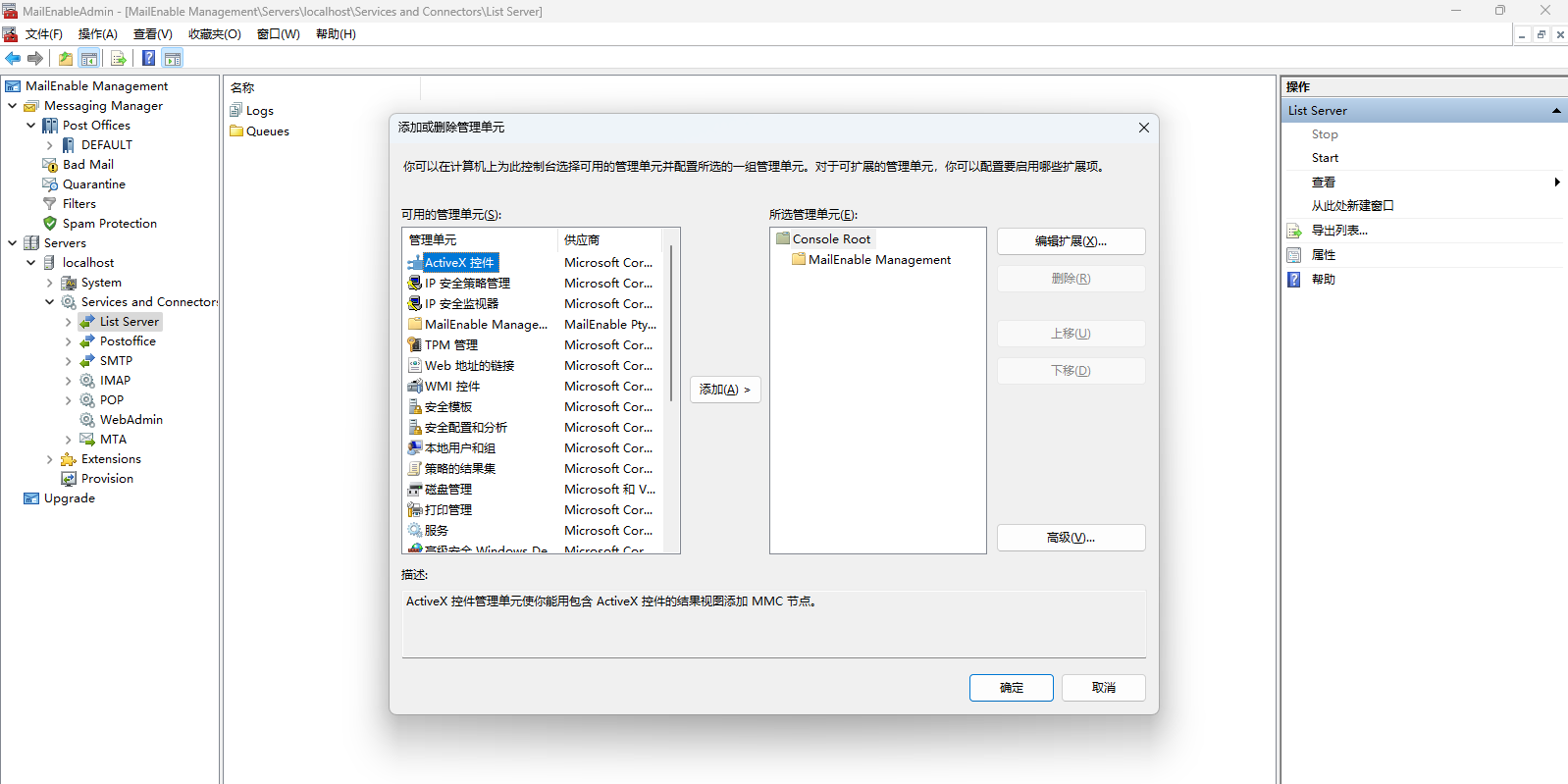
Task: Click the 取消 button
Action: 1104,688
